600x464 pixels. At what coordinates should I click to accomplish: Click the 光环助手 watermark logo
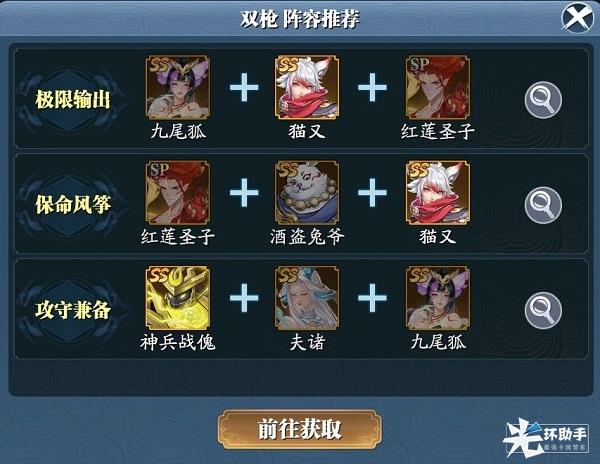(x=546, y=438)
